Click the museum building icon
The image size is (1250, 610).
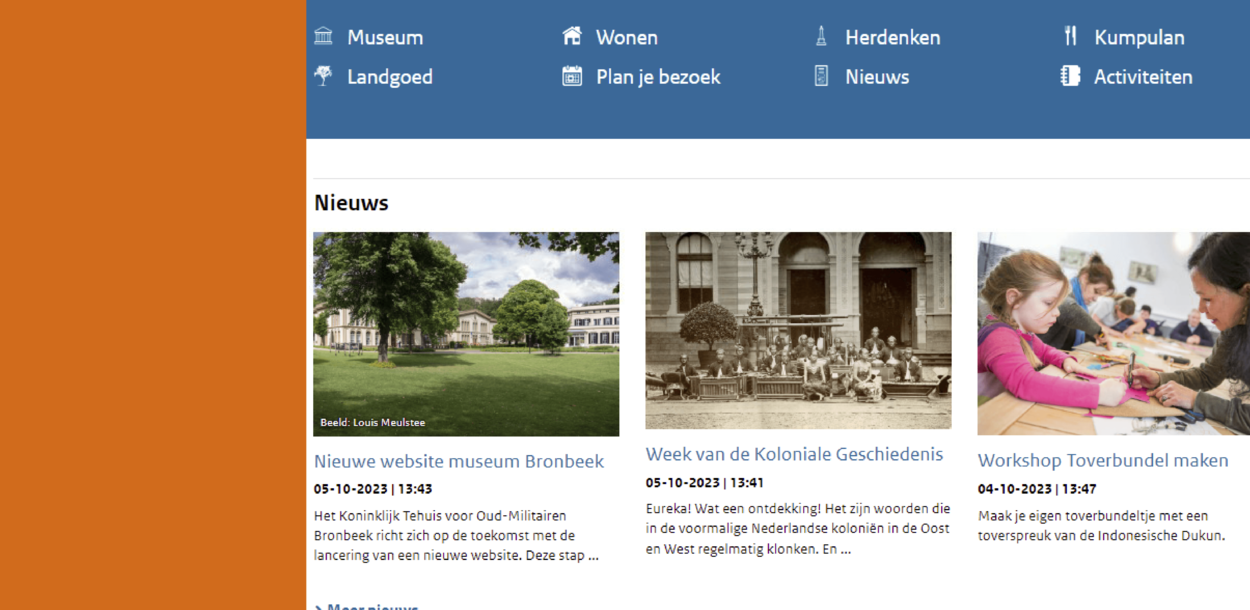click(323, 37)
